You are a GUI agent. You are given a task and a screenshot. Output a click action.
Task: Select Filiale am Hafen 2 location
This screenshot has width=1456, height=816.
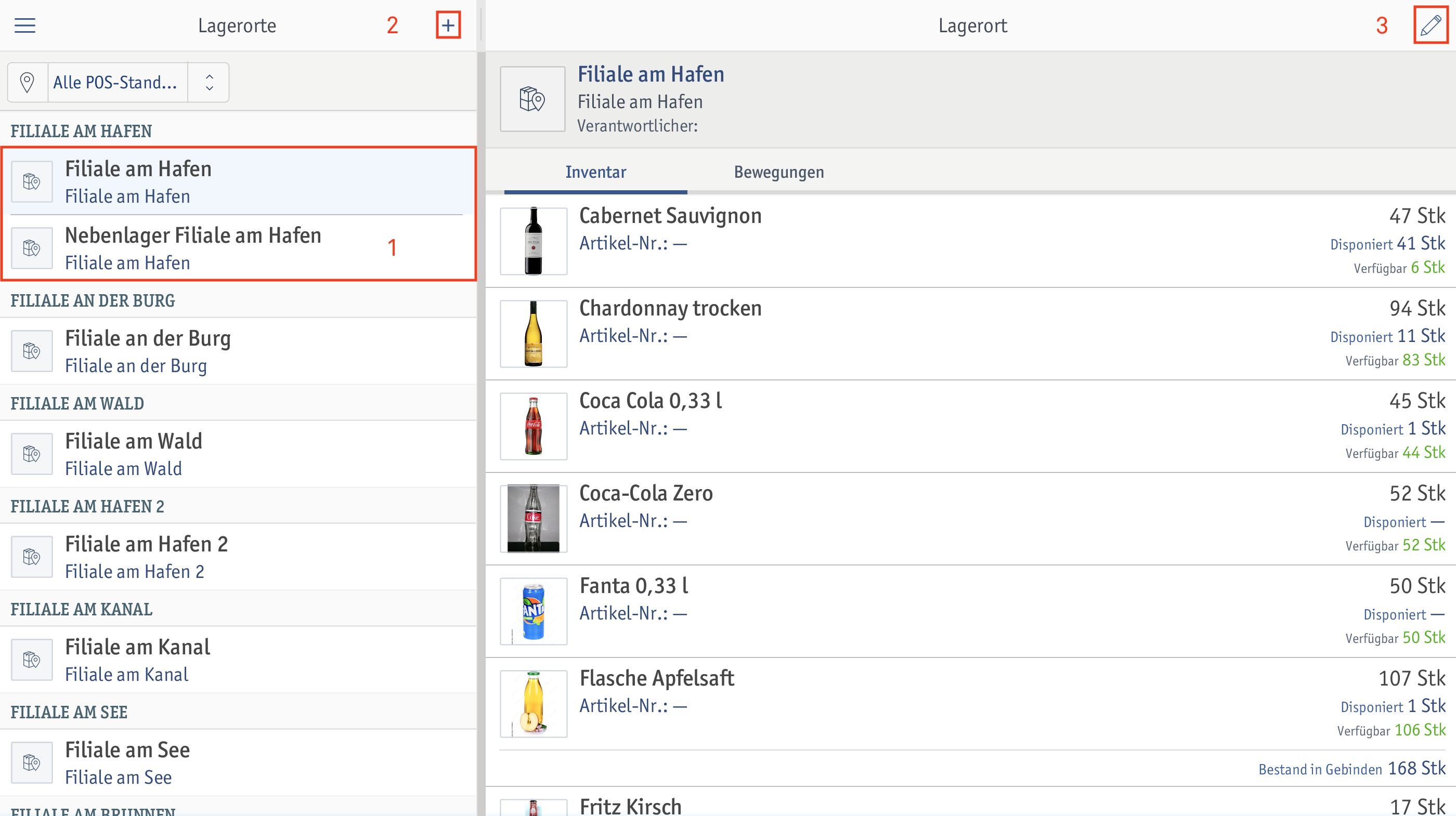coord(238,557)
